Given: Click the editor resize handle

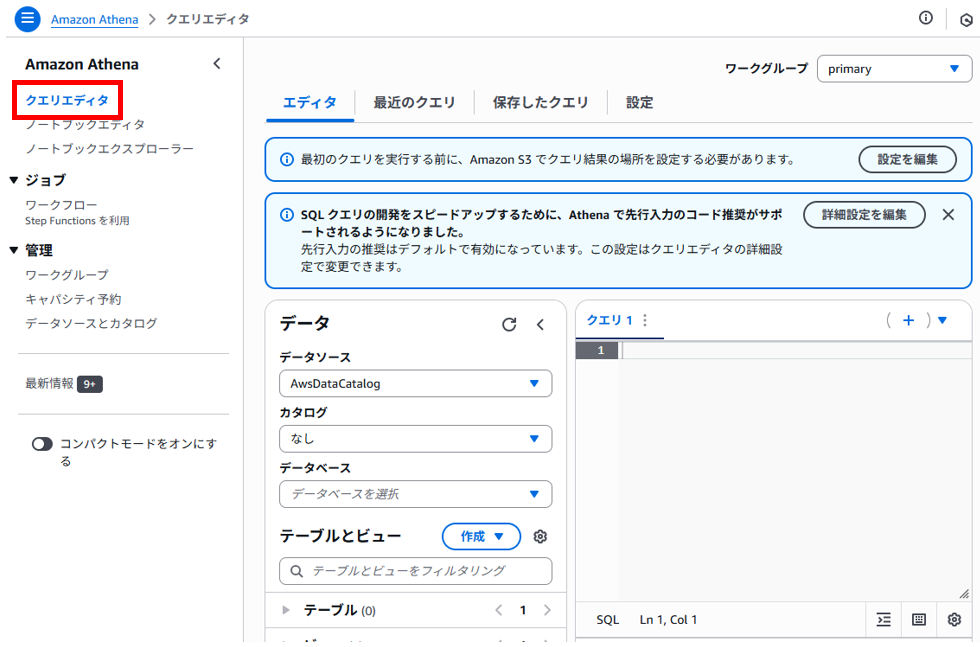Looking at the screenshot, I should click(x=964, y=594).
